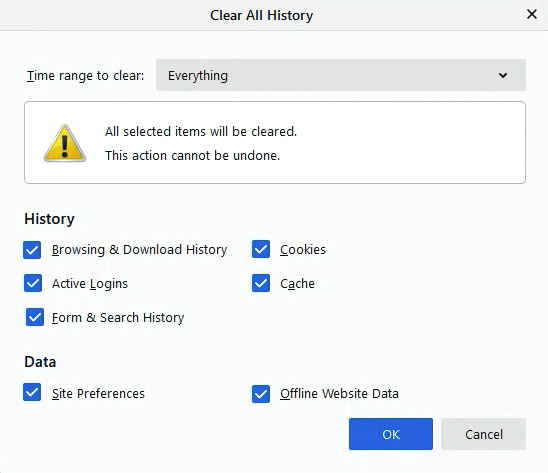Screen dimensions: 548x473
Task: Close the Clear All History dialog
Action: coord(532,14)
